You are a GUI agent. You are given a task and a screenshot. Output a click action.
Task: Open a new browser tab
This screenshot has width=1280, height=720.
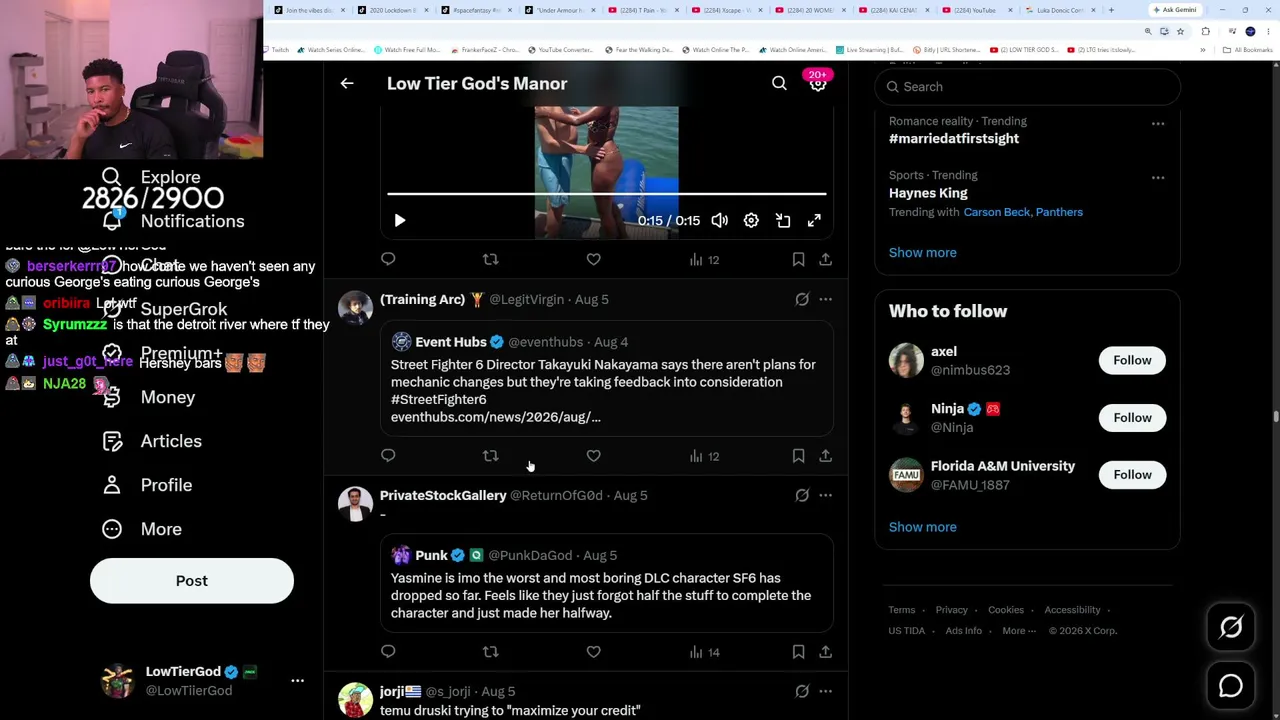[x=1111, y=10]
